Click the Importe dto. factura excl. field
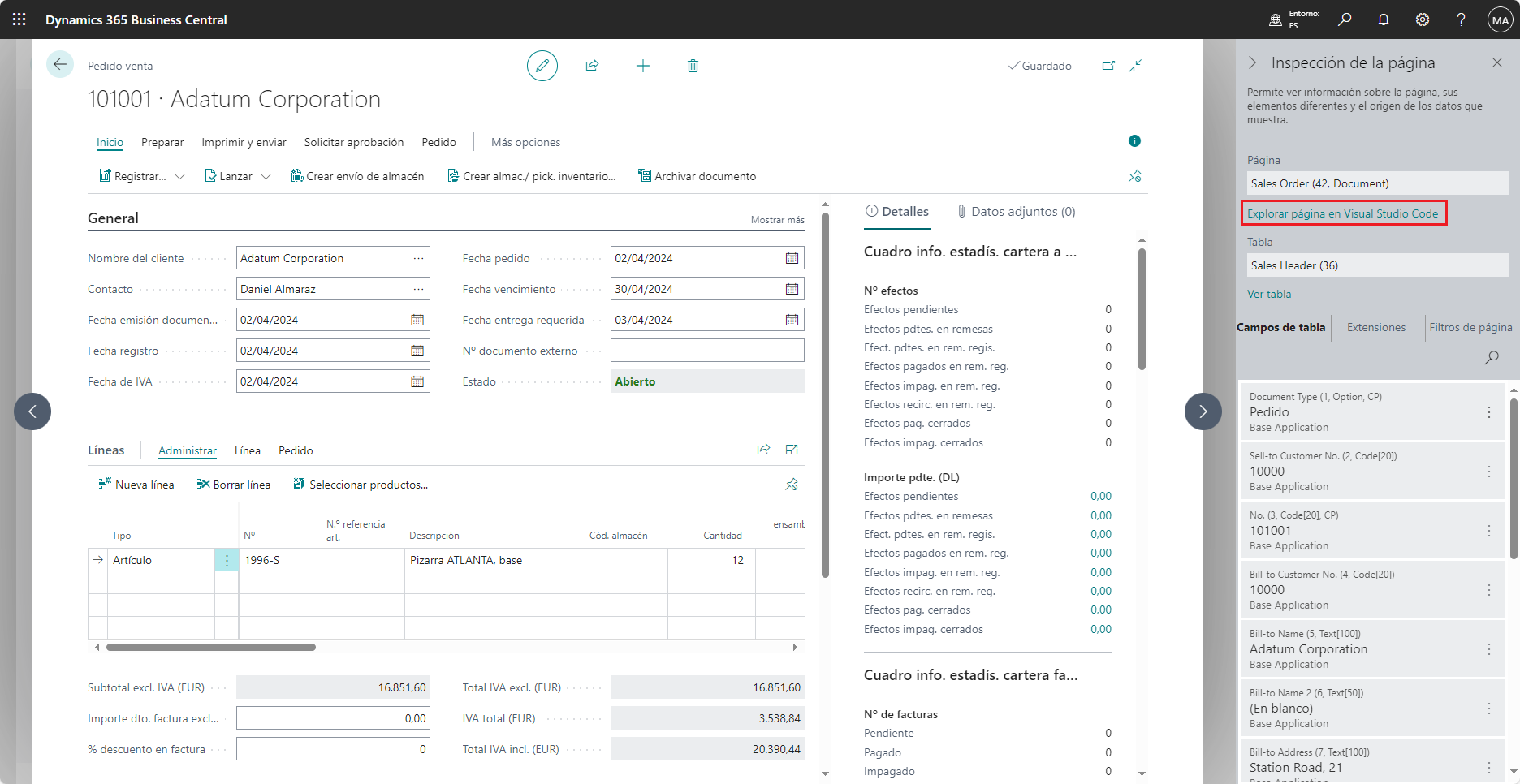The height and width of the screenshot is (784, 1520). coord(333,718)
